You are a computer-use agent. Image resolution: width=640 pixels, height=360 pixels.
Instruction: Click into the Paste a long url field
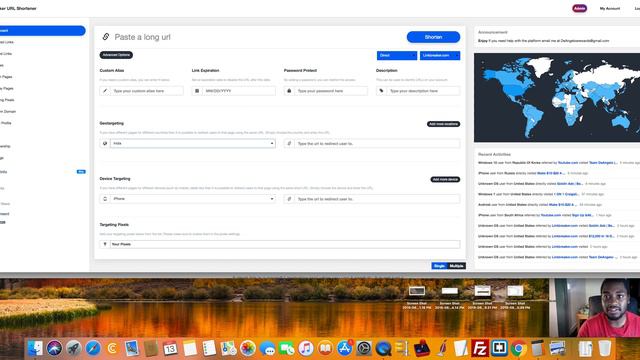(257, 37)
